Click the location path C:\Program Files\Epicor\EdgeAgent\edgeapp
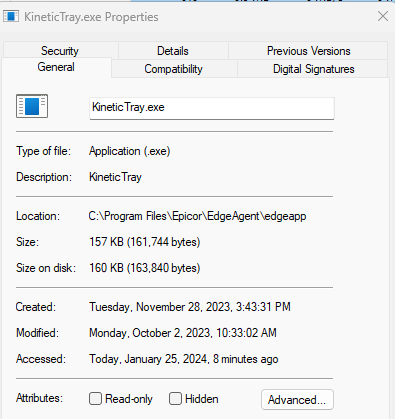This screenshot has height=419, width=395. 197,216
